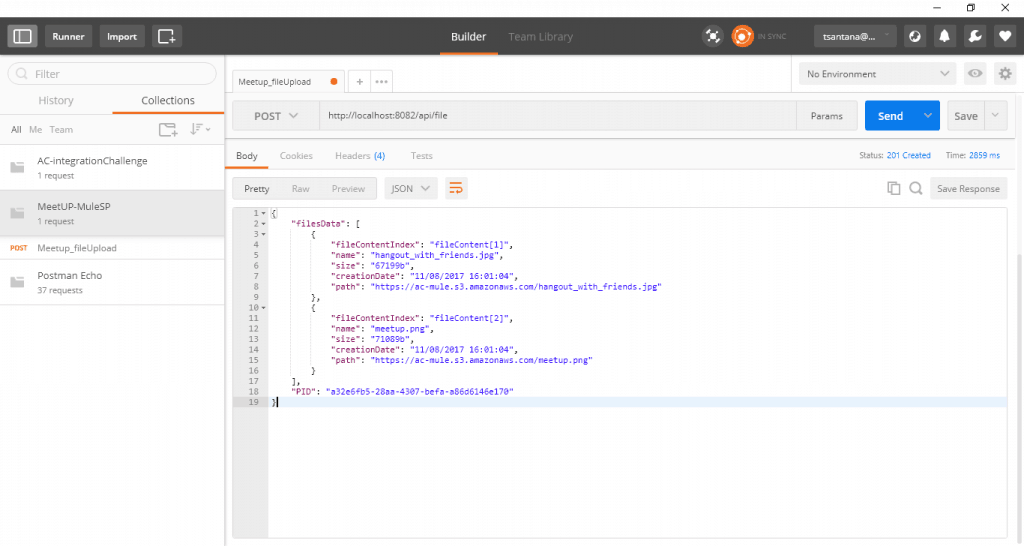Viewport: 1024px width, 546px height.
Task: Search the response with magnifier icon
Action: [x=916, y=188]
